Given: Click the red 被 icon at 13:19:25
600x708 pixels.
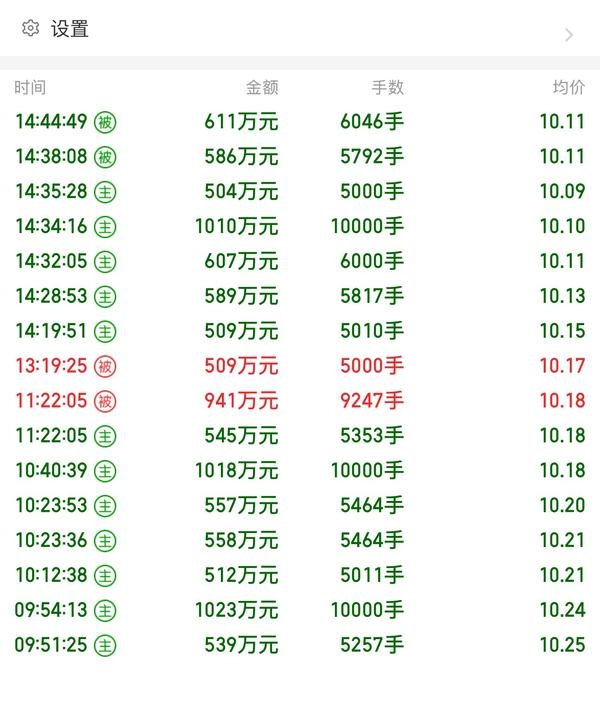Looking at the screenshot, I should pyautogui.click(x=105, y=366).
